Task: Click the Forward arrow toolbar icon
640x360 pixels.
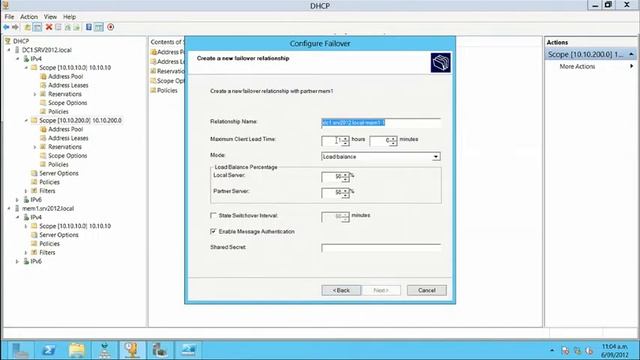Action: coord(16,27)
